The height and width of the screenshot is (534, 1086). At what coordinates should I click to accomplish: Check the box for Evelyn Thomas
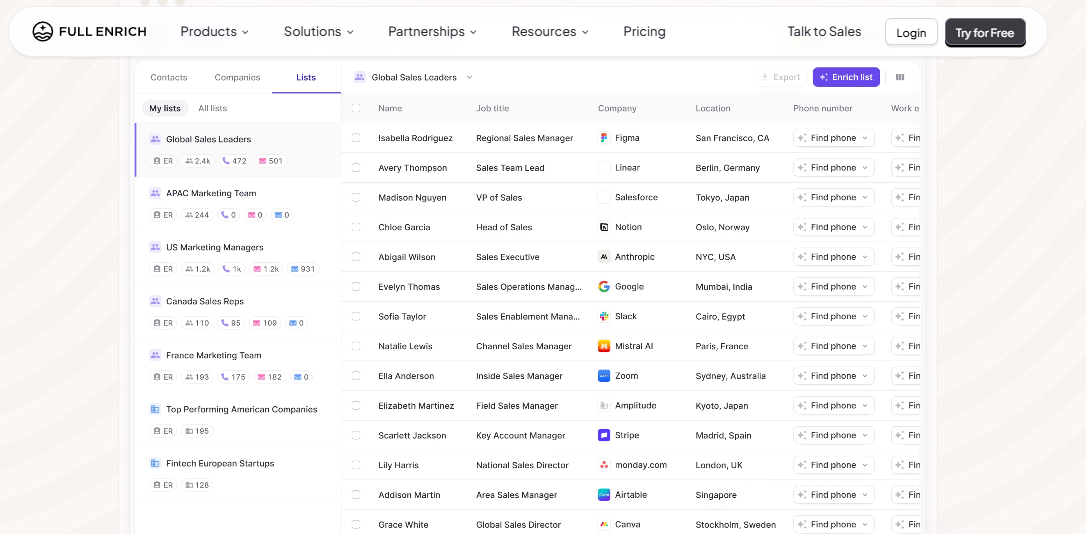(x=356, y=287)
